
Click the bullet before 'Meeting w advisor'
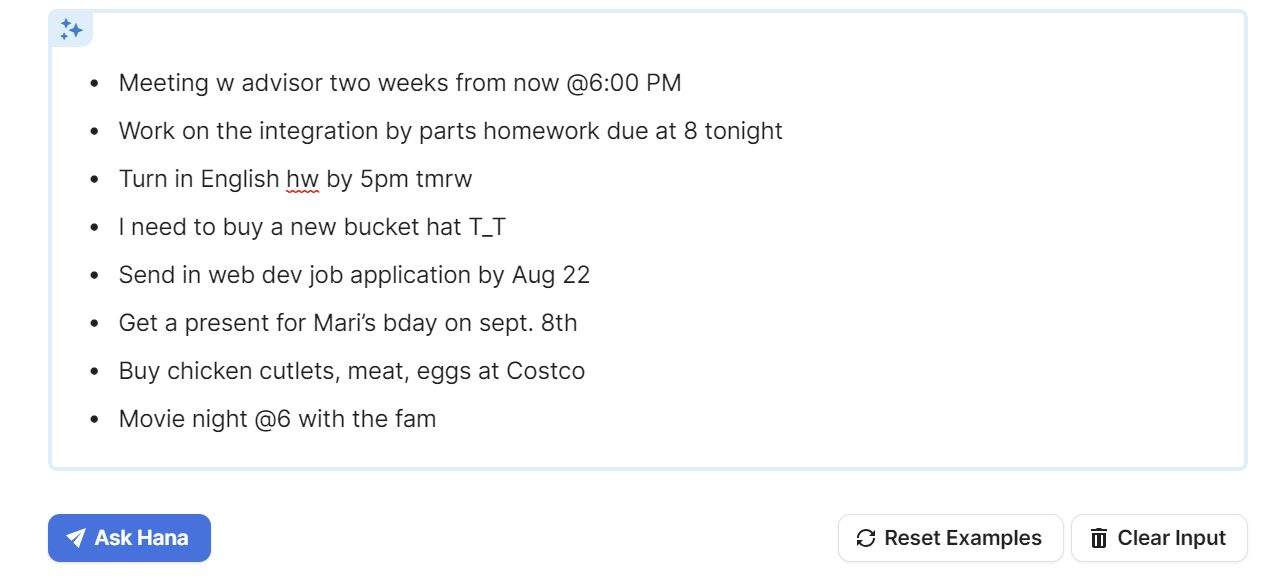tap(94, 83)
